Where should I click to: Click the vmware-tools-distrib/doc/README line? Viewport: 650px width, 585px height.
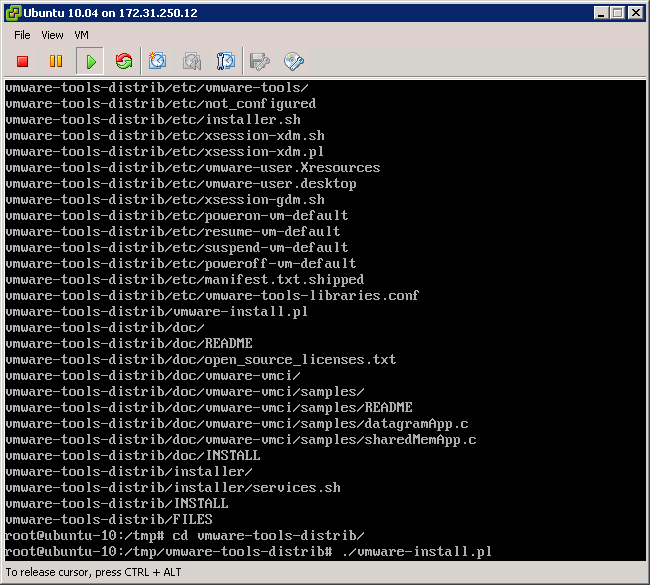coord(129,343)
